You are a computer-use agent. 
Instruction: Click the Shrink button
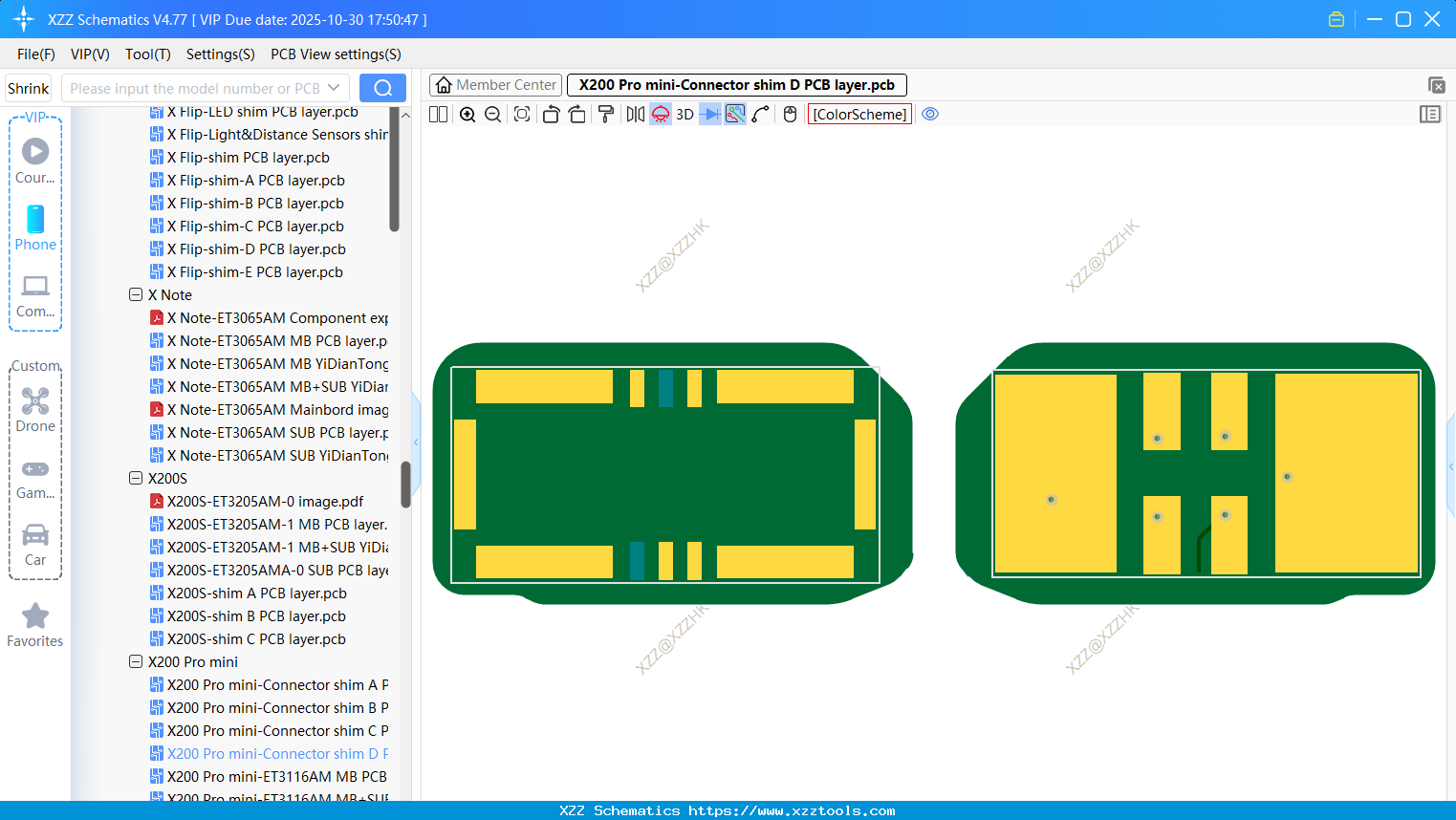pos(28,87)
